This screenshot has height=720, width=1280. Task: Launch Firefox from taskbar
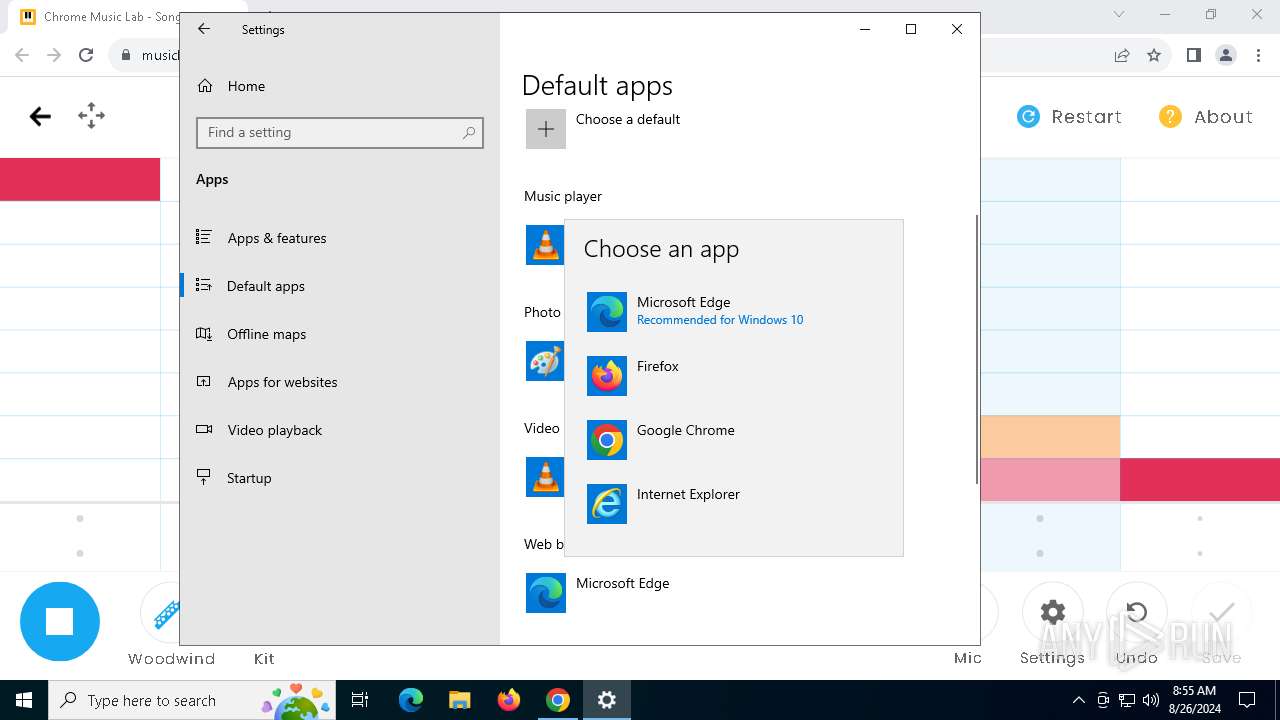(x=508, y=700)
